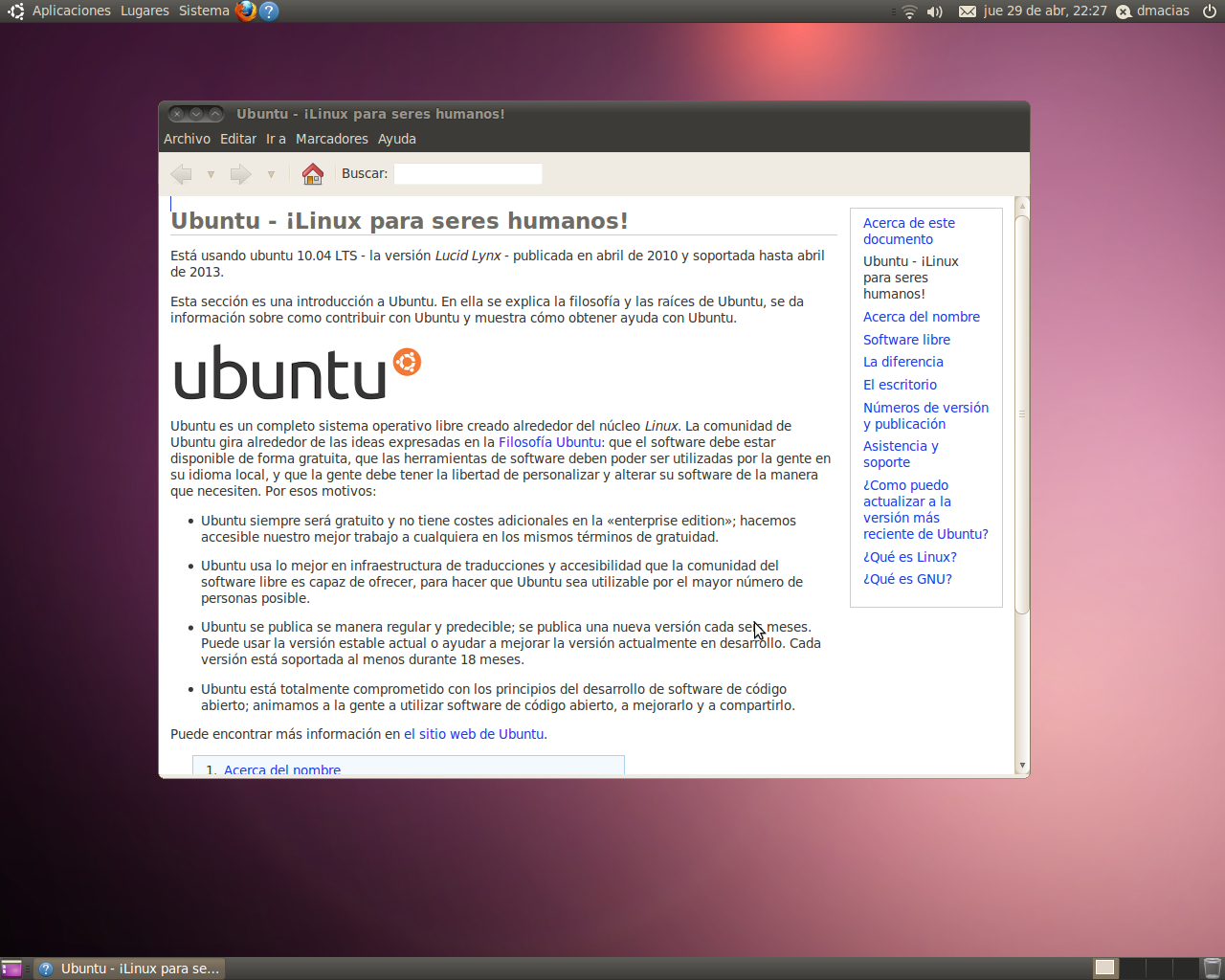Viewport: 1225px width, 980px height.
Task: Open the sound volume indicator
Action: (x=935, y=11)
